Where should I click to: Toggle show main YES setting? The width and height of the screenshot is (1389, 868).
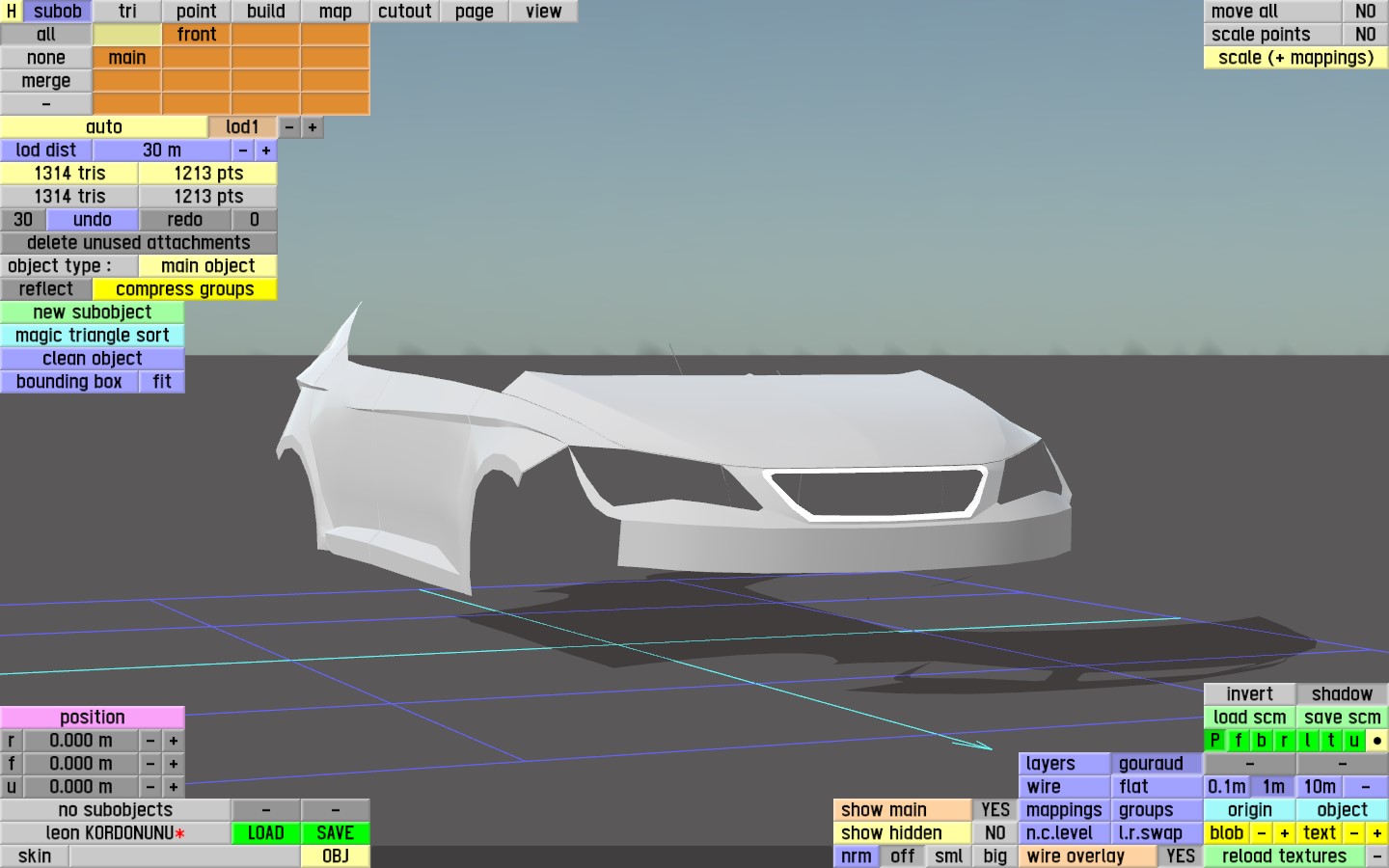[x=995, y=810]
